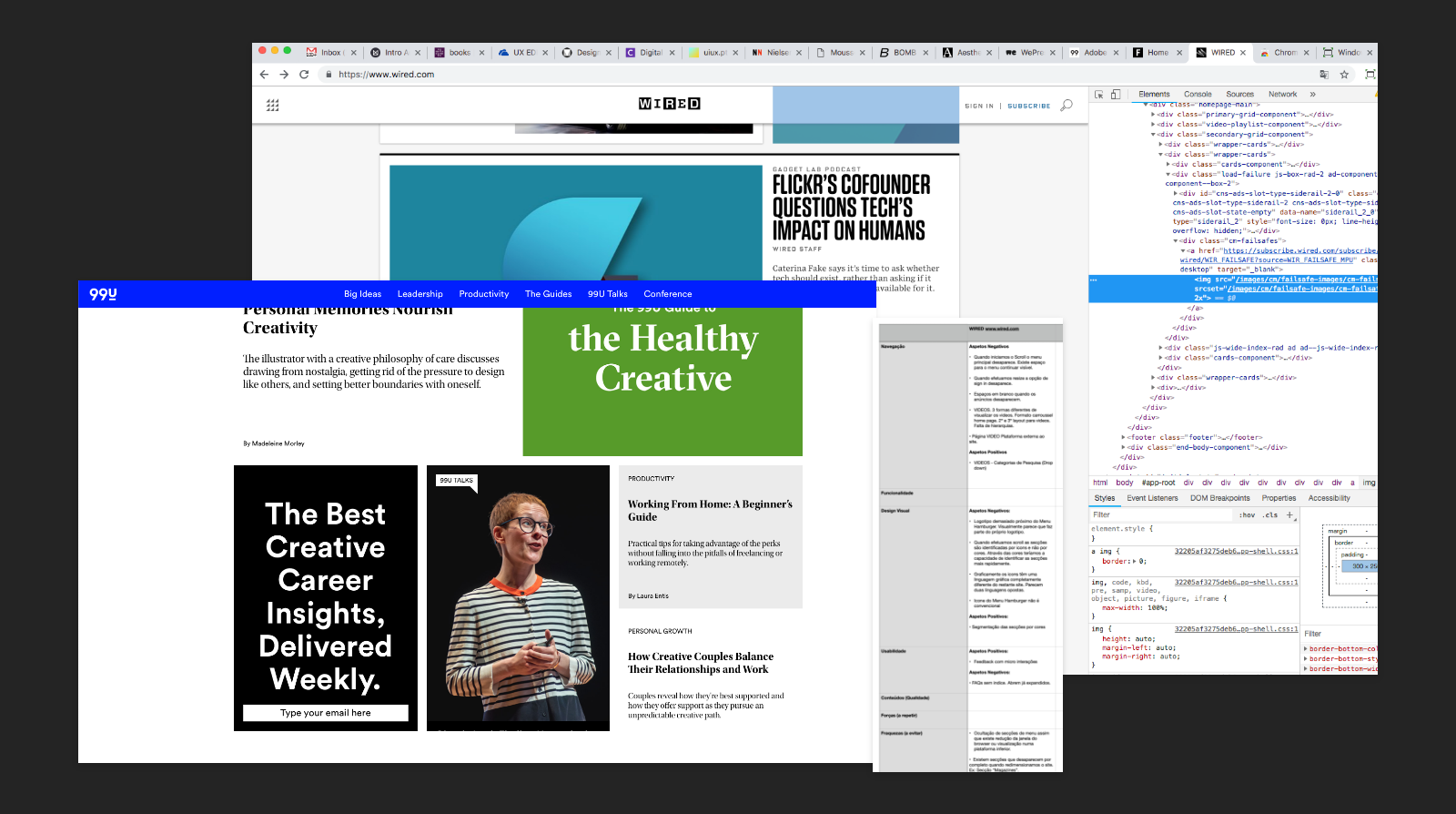Click Chrome's forward arrow button

click(x=284, y=75)
